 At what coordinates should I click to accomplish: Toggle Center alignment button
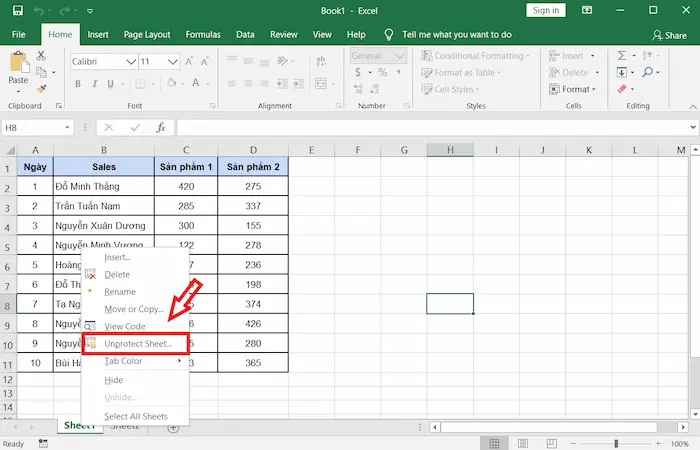coord(248,83)
